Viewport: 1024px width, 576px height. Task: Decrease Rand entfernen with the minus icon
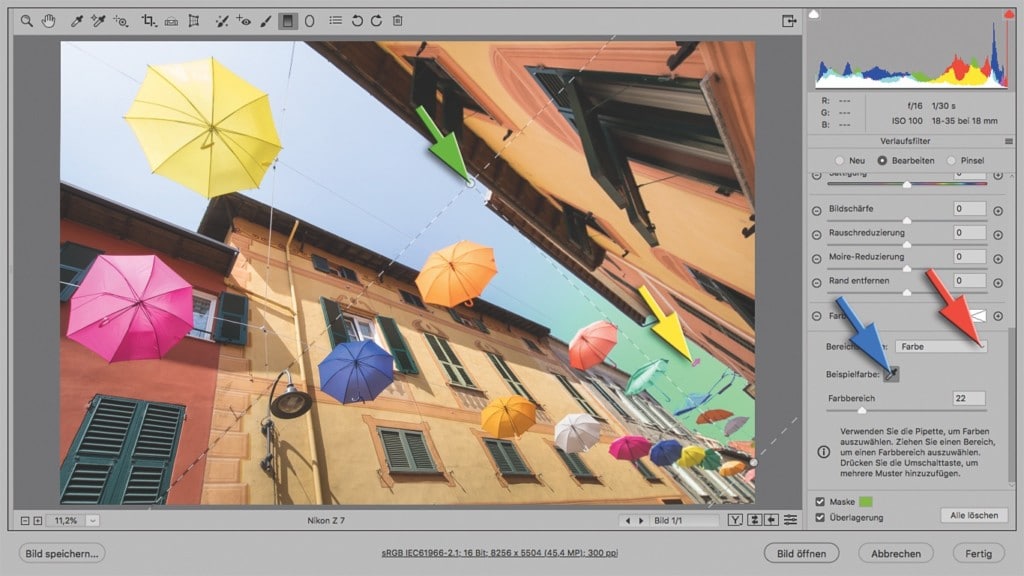pyautogui.click(x=816, y=283)
